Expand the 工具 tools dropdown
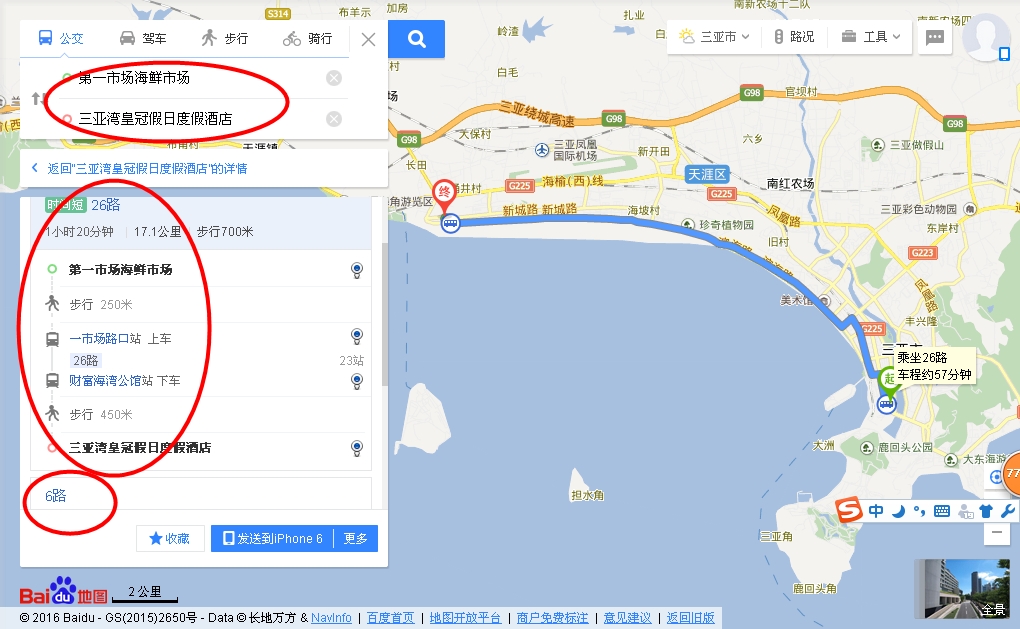 coord(871,37)
